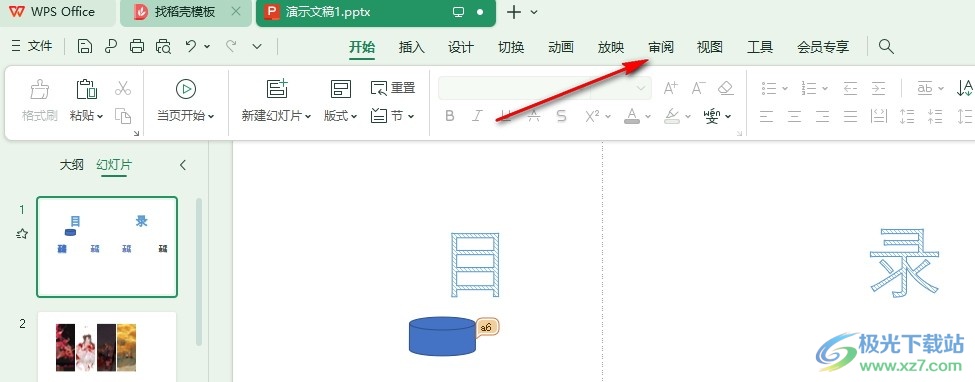Click the Redo arrow icon
The width and height of the screenshot is (975, 382).
231,46
